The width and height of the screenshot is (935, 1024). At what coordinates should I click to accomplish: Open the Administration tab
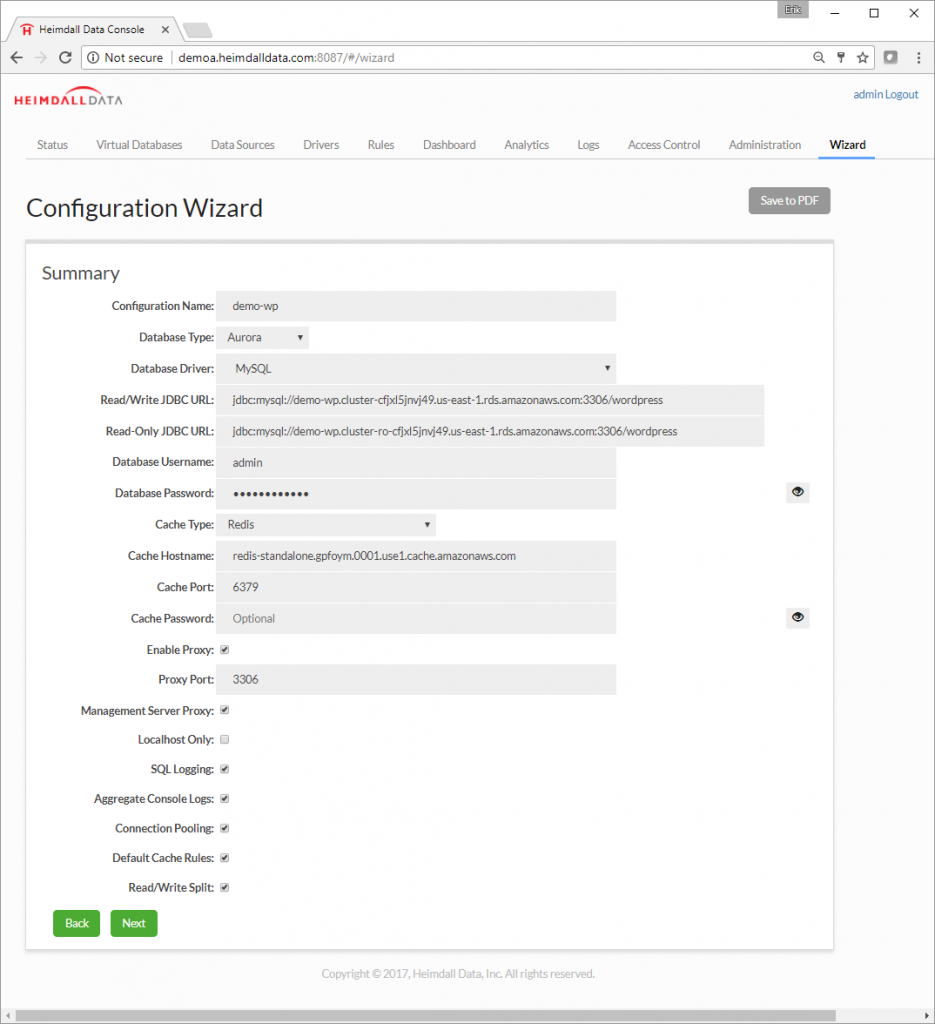(x=765, y=145)
